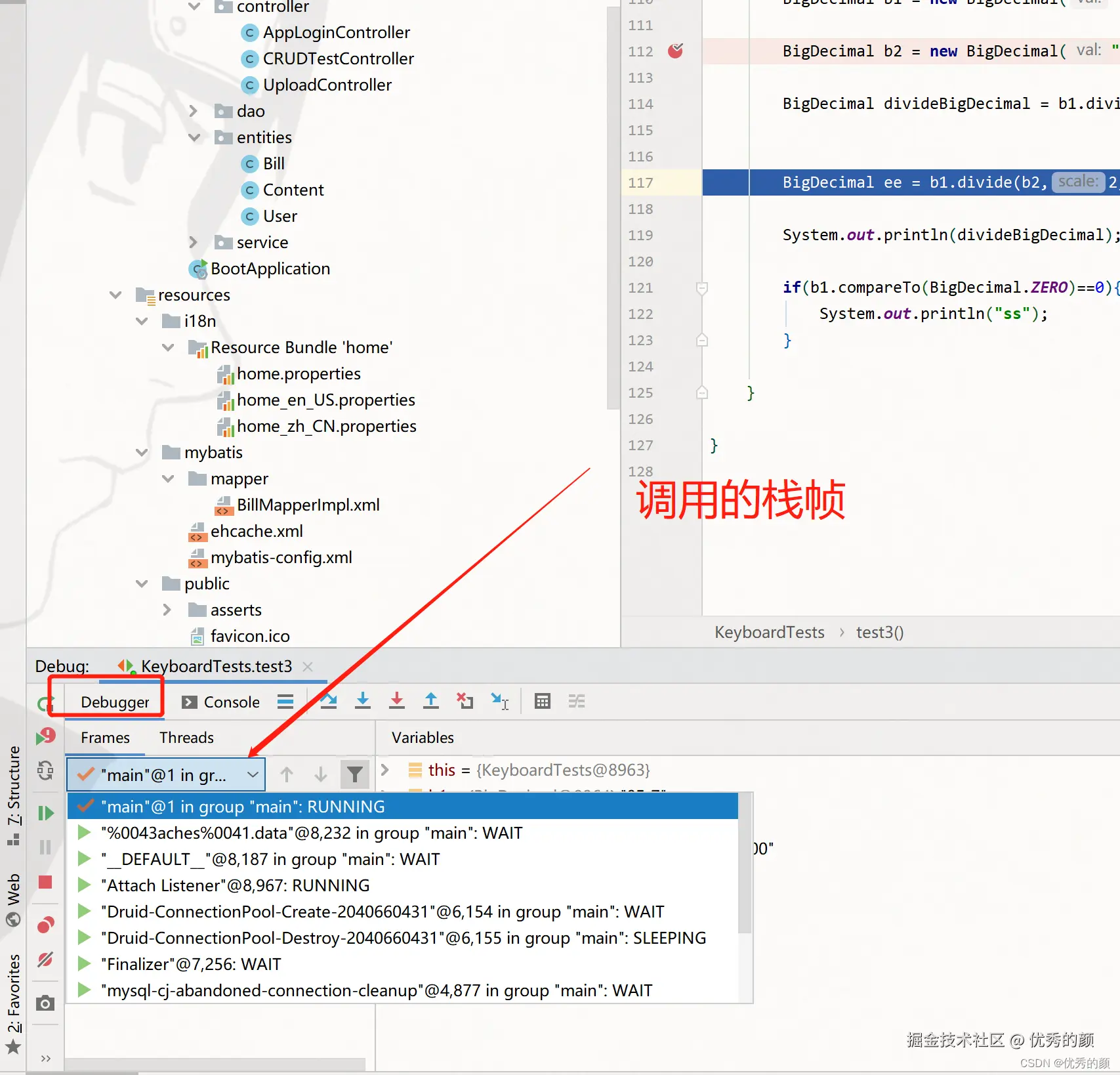Click the toggle auto-test icon

pos(45,770)
